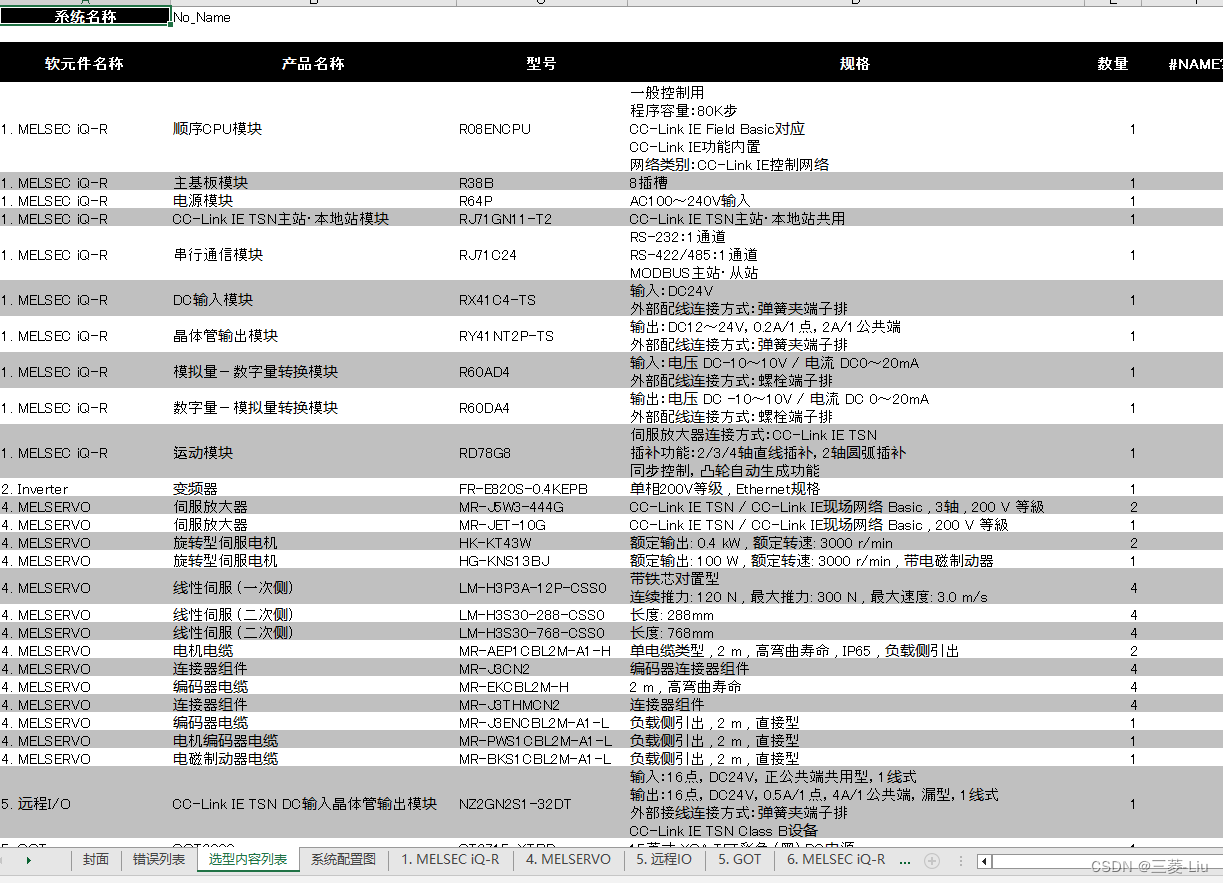Select the 产品名称 column header
This screenshot has height=883, width=1223.
tap(313, 63)
